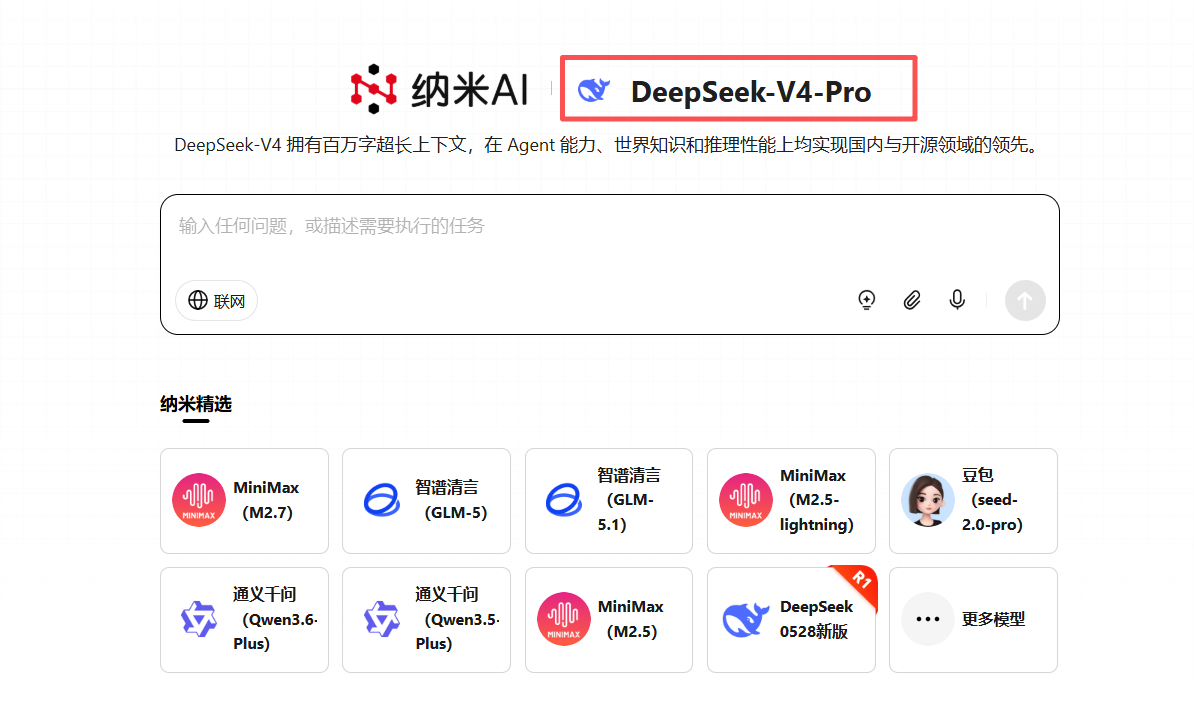Click the lightbulb deep-thinking icon
This screenshot has width=1194, height=704.
click(x=867, y=300)
